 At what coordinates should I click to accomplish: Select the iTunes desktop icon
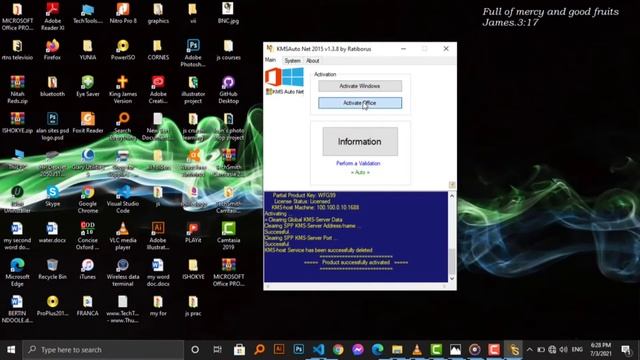[x=88, y=269]
